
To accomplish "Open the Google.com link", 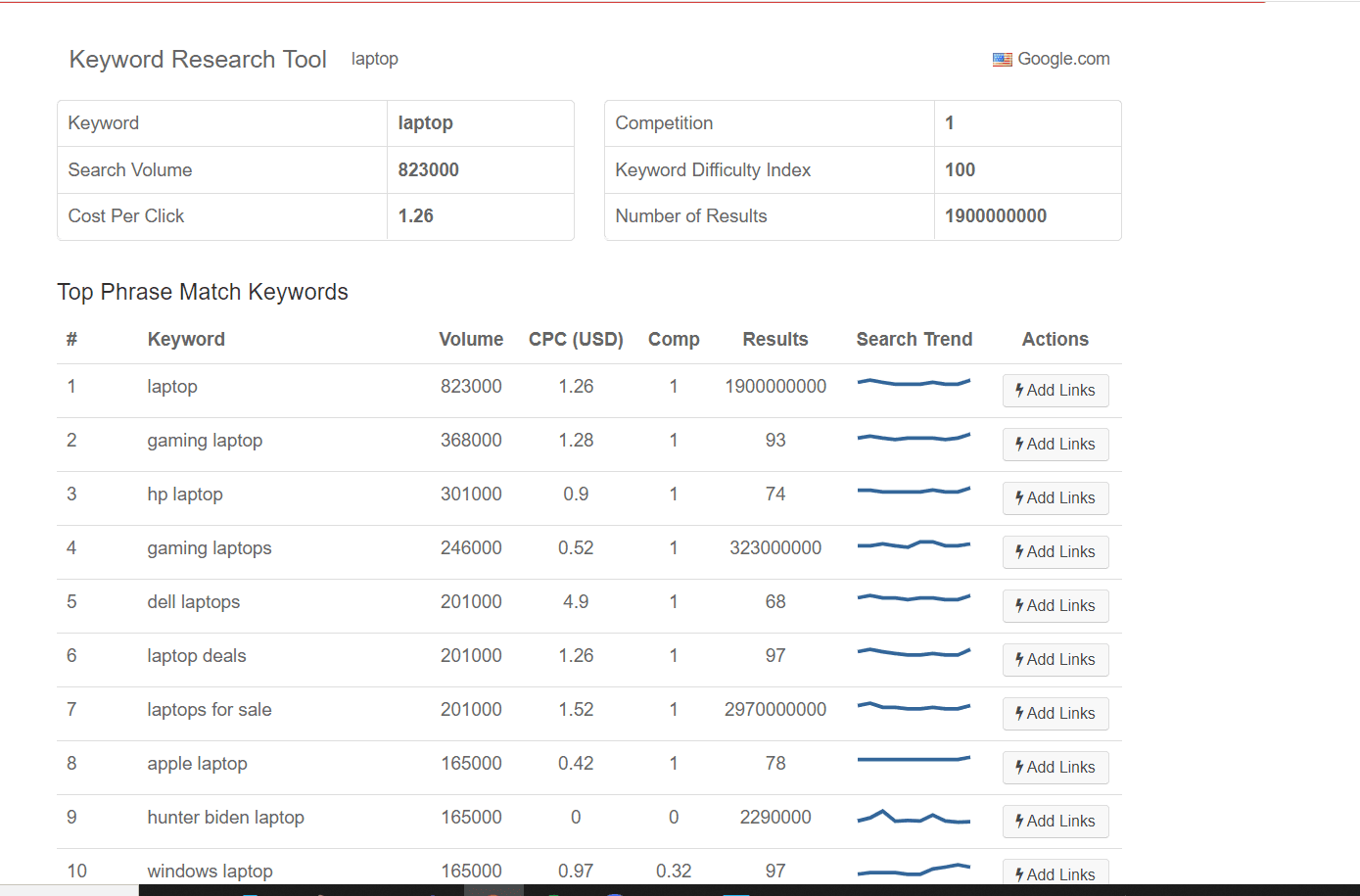I will (x=1063, y=59).
